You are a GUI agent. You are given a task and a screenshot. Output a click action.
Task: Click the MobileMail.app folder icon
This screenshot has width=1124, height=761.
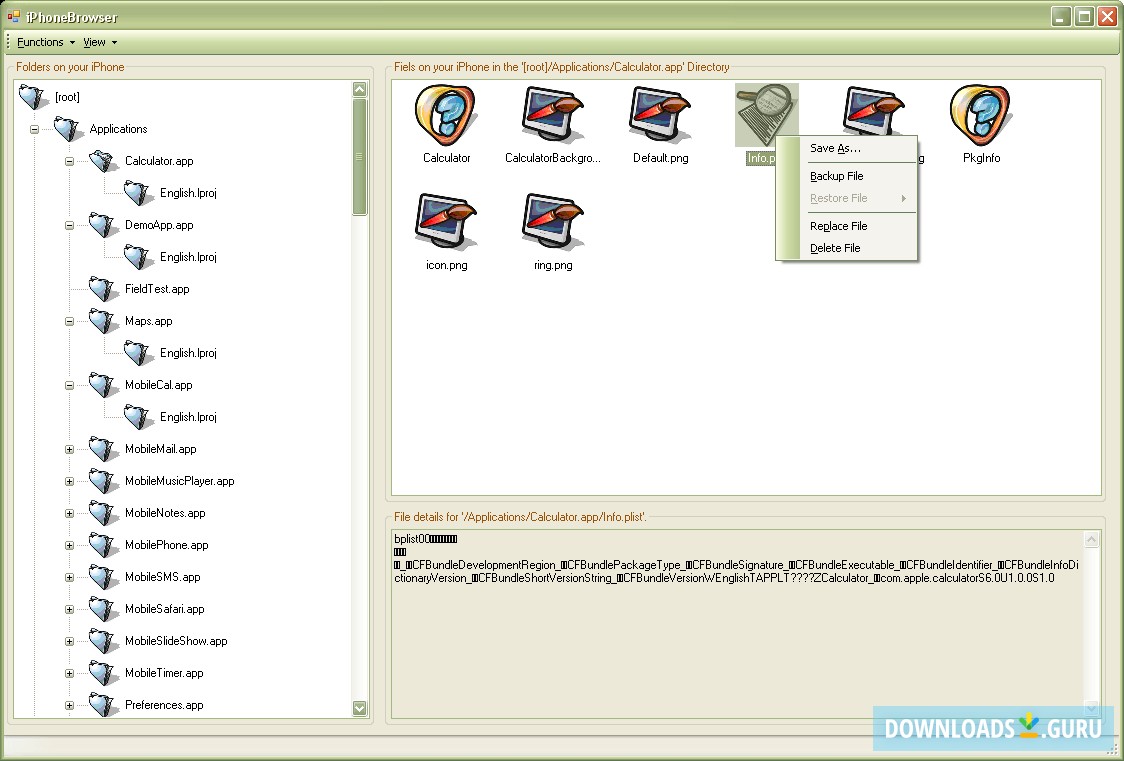(104, 449)
